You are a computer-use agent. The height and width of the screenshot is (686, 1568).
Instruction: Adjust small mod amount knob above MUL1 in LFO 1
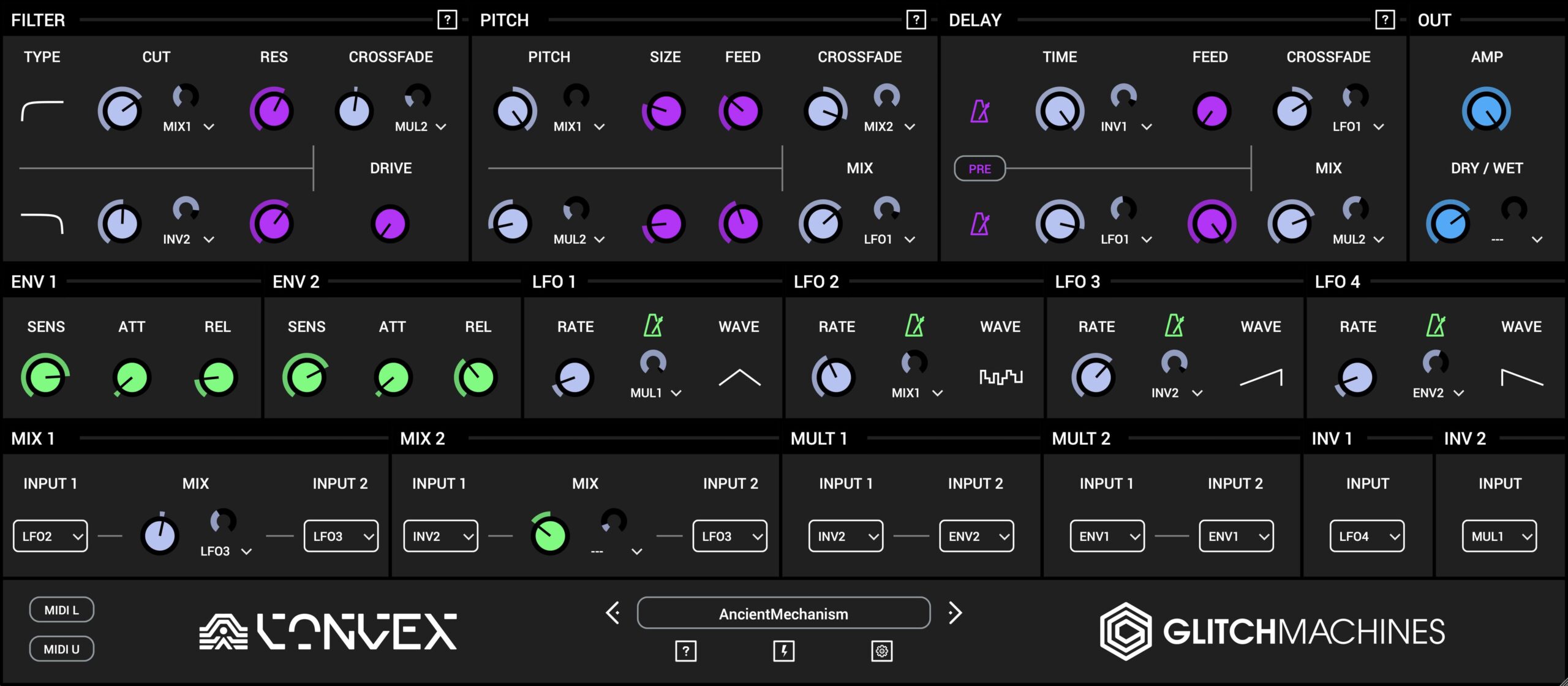653,363
